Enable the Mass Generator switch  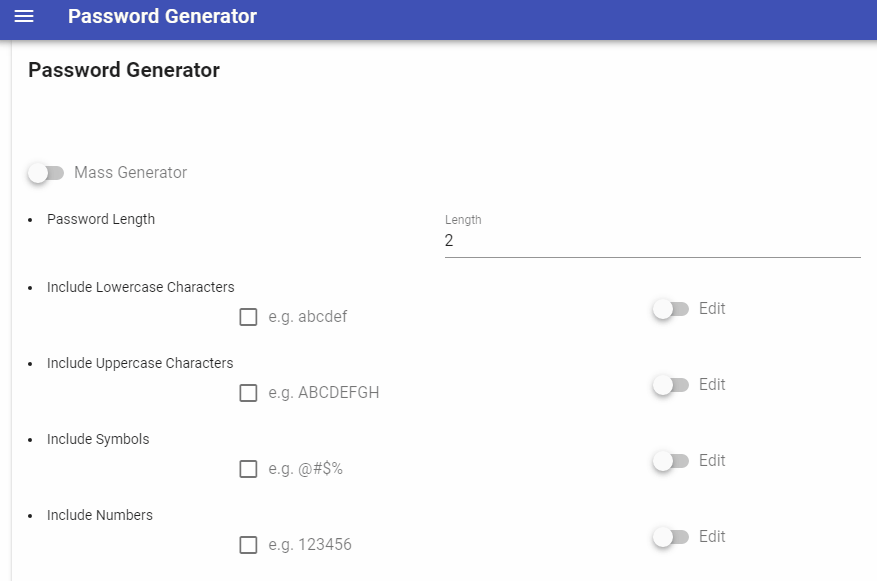click(x=46, y=173)
